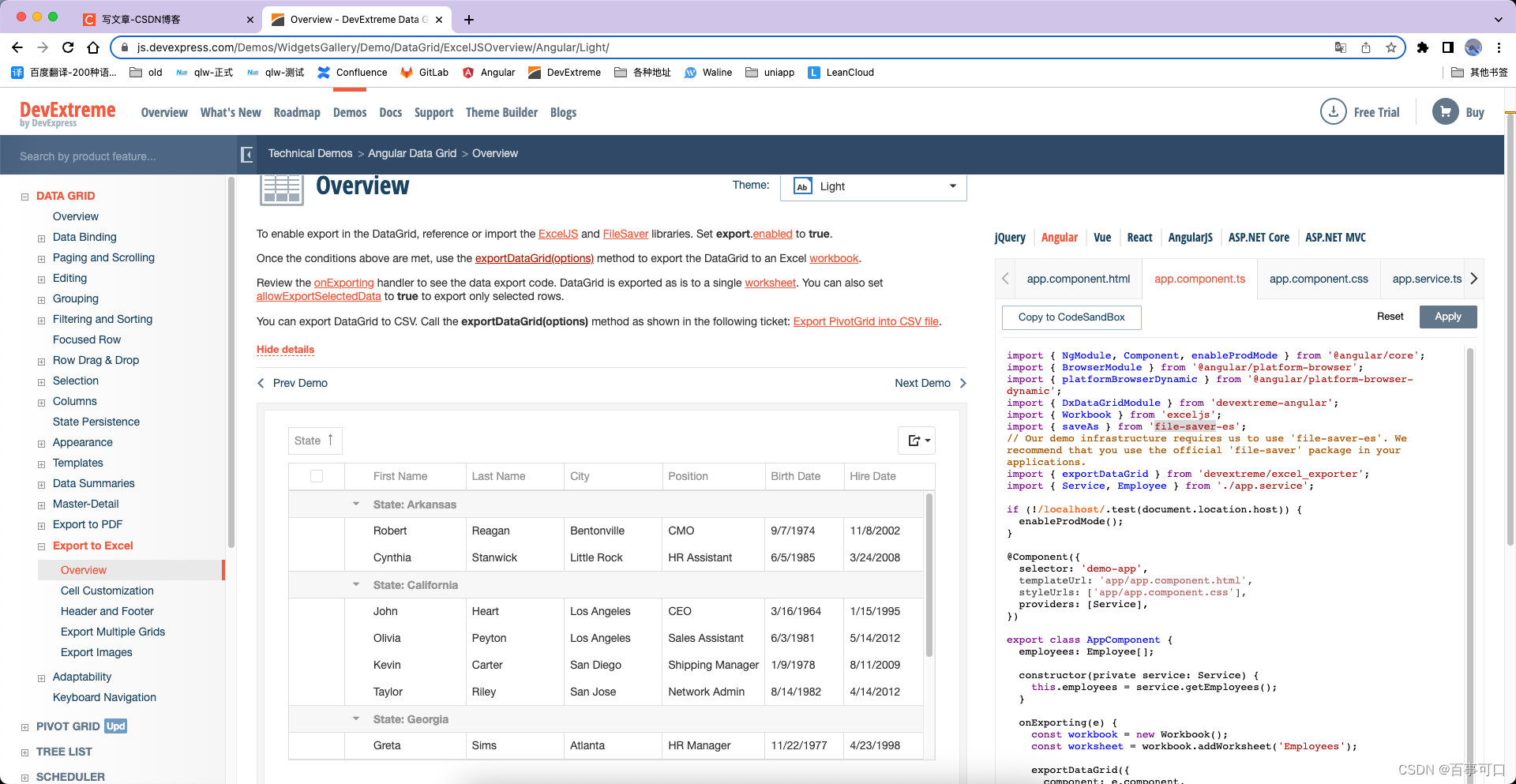Expand Data Binding tree node
Viewport: 1516px width, 784px height.
point(41,238)
